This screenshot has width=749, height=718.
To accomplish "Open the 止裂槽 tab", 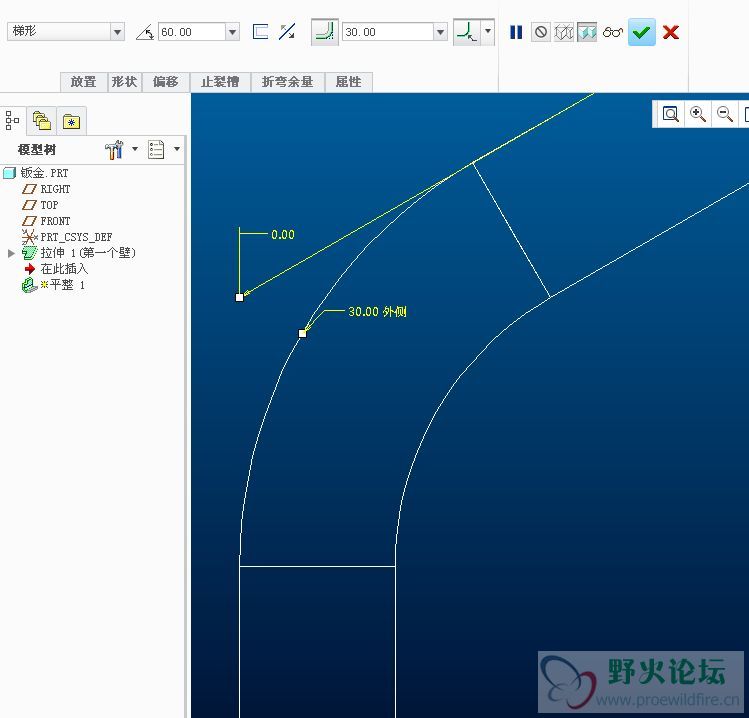I will click(x=220, y=82).
